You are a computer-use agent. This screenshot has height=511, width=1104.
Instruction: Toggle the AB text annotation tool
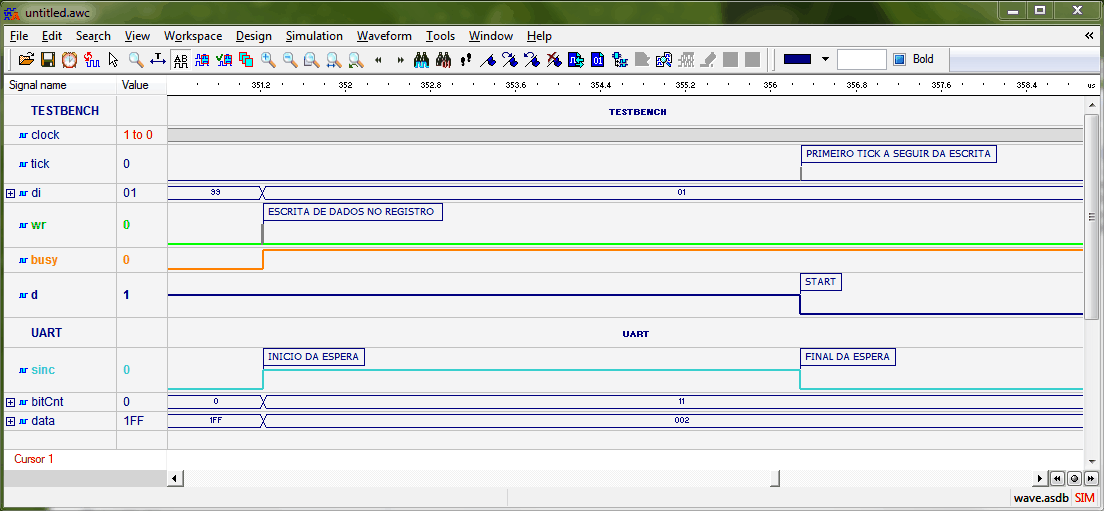(180, 60)
